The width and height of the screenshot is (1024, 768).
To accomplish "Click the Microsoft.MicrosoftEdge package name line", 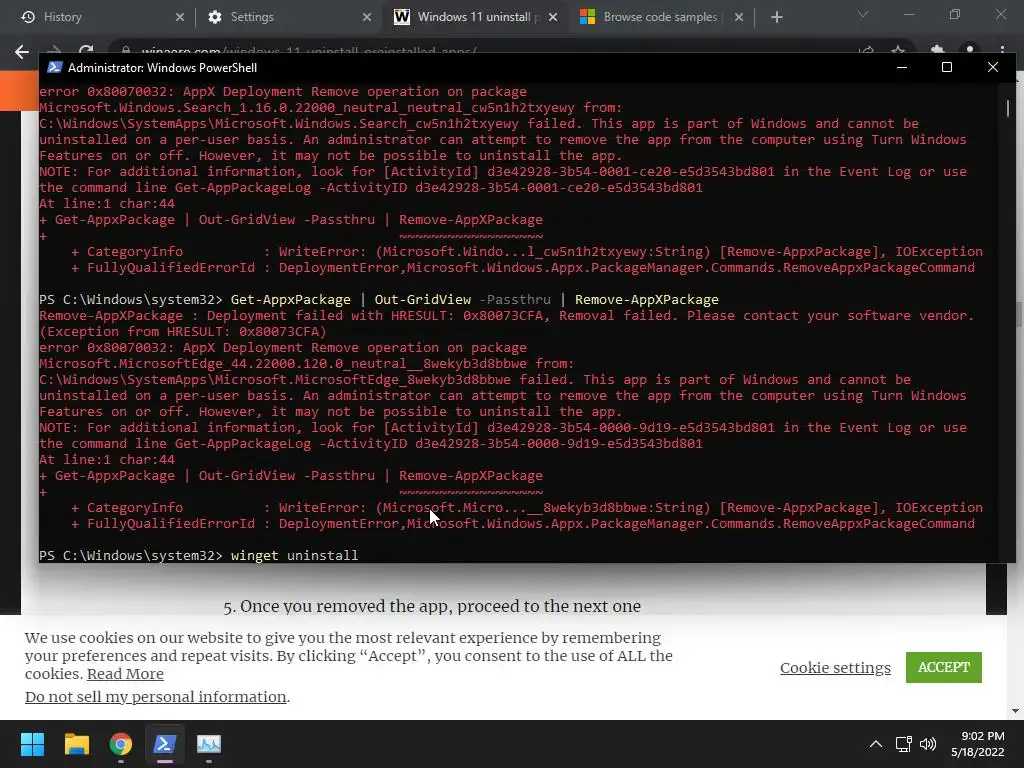I will (306, 364).
